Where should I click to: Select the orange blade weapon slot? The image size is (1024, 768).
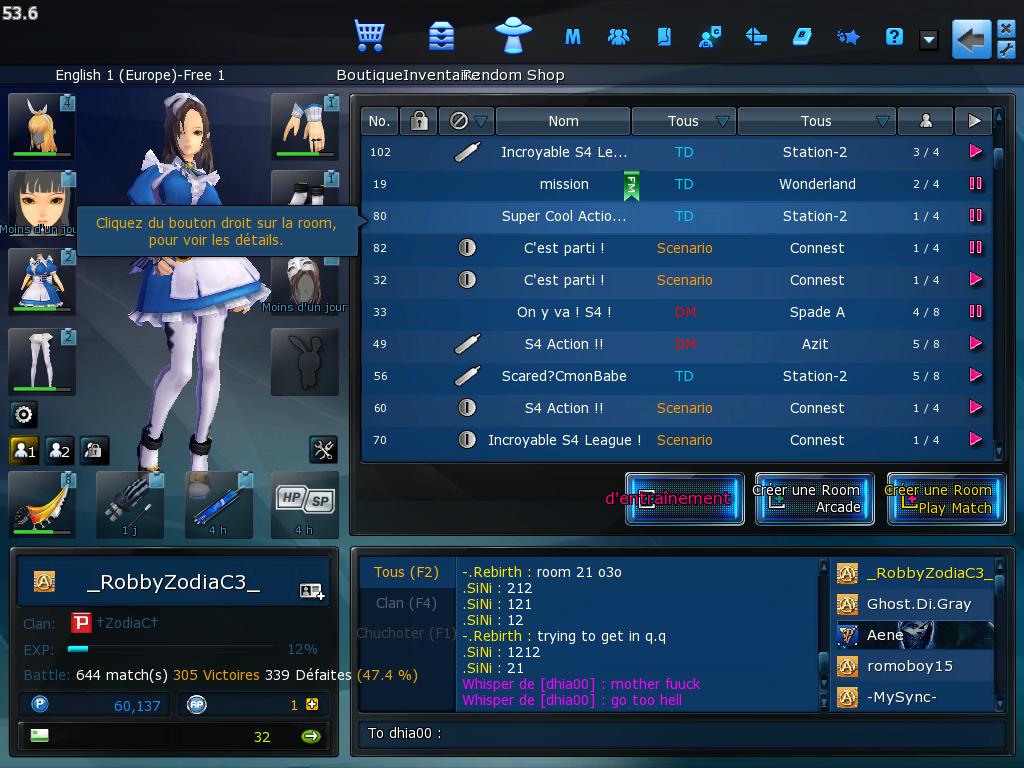42,504
